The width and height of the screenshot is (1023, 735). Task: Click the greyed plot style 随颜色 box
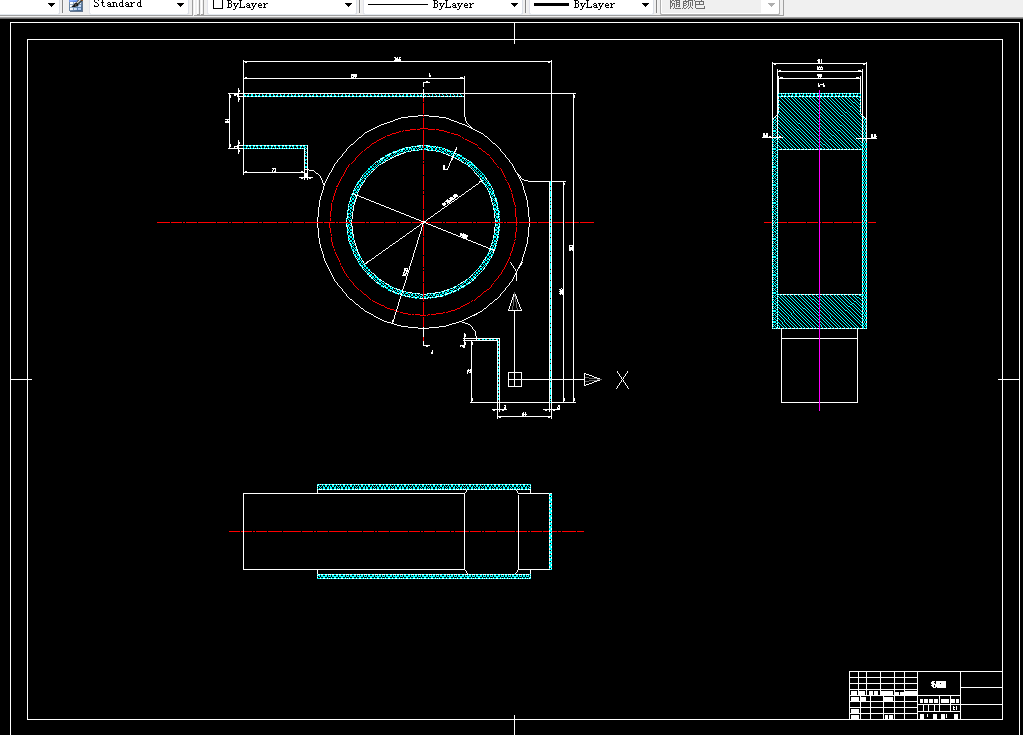click(720, 5)
